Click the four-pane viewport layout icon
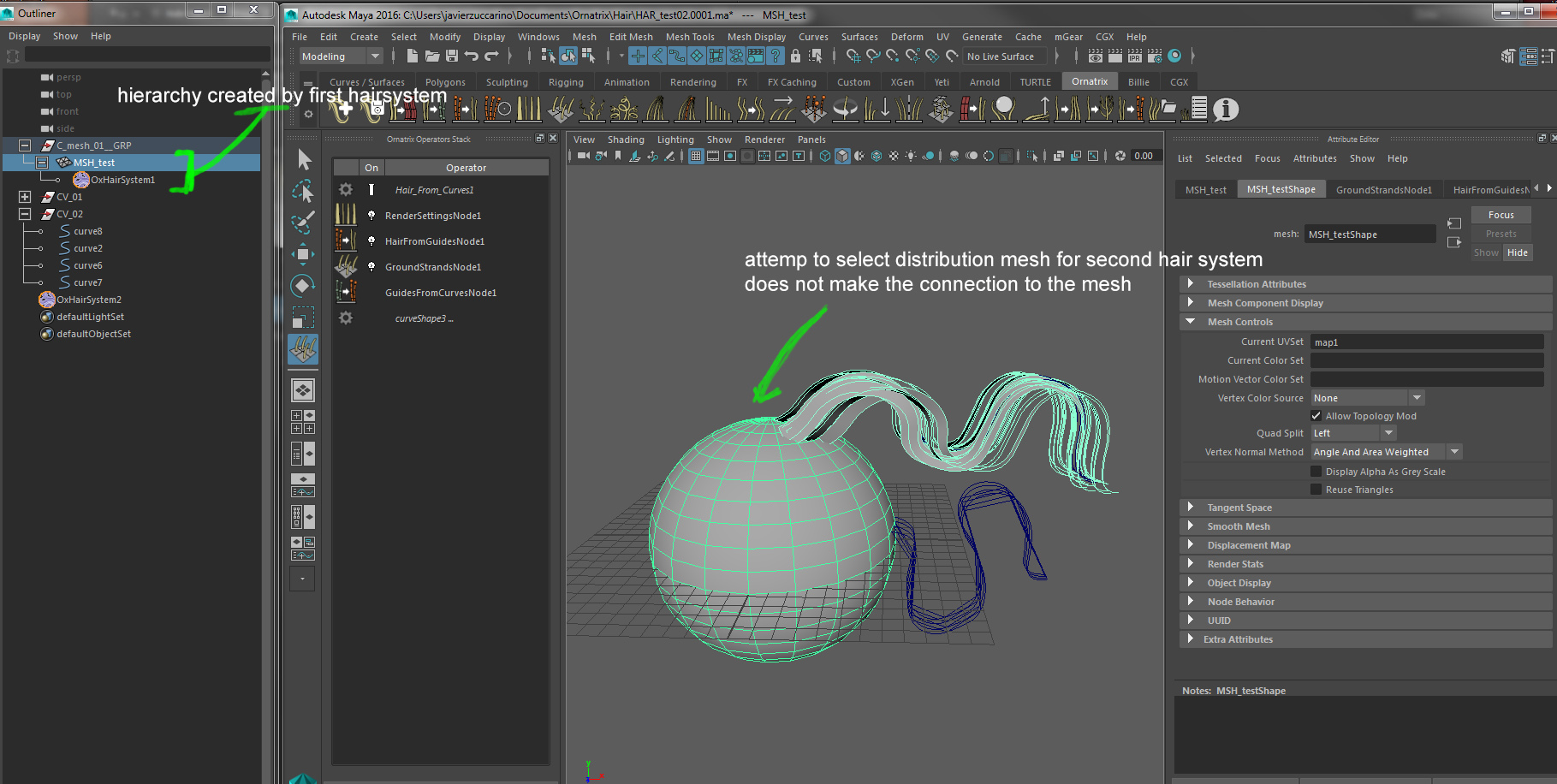The image size is (1557, 784). pos(303,422)
